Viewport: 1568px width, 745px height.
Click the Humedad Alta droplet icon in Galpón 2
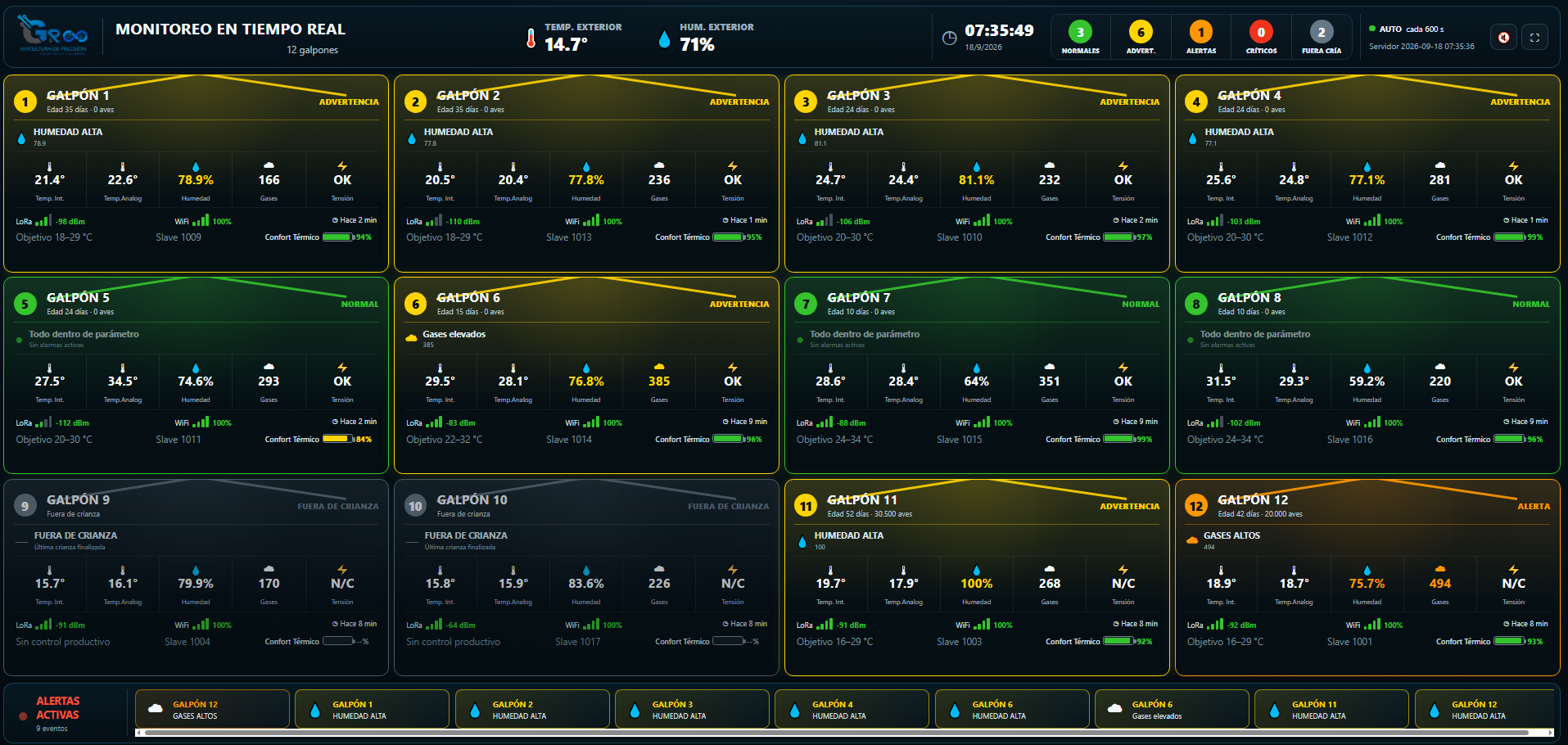412,138
